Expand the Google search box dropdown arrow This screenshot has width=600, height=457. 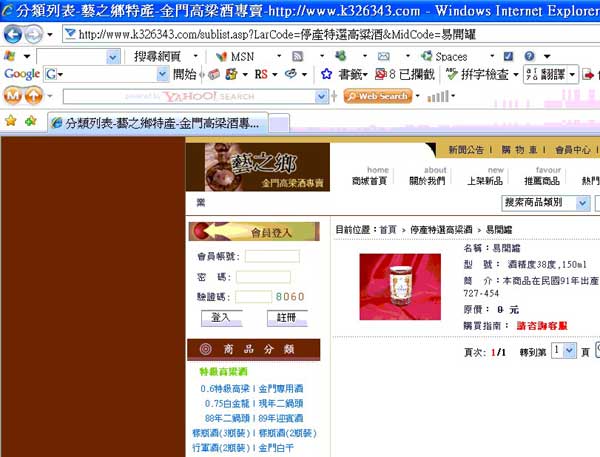[162, 74]
